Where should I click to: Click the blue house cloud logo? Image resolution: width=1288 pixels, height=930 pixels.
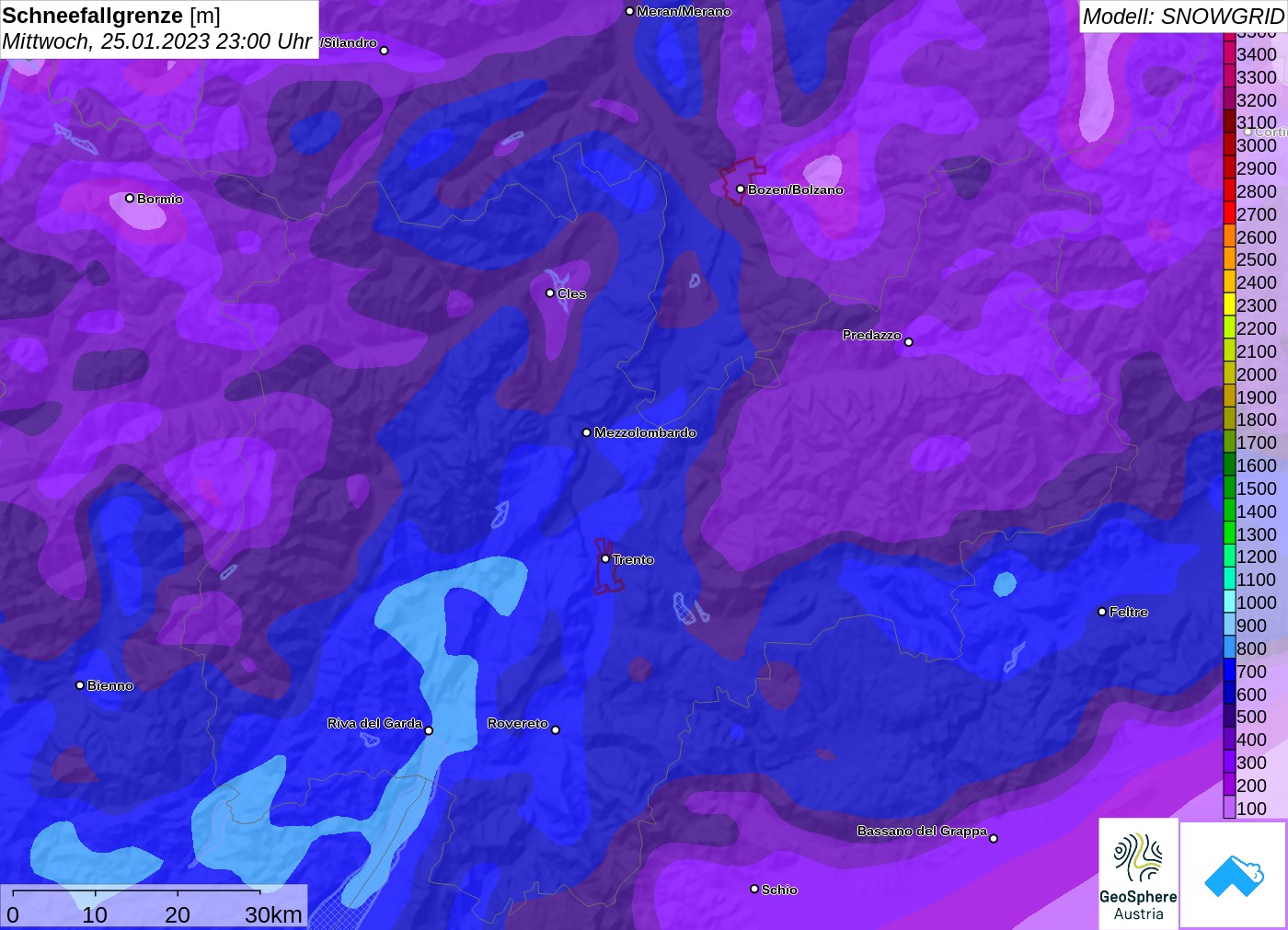pyautogui.click(x=1234, y=875)
